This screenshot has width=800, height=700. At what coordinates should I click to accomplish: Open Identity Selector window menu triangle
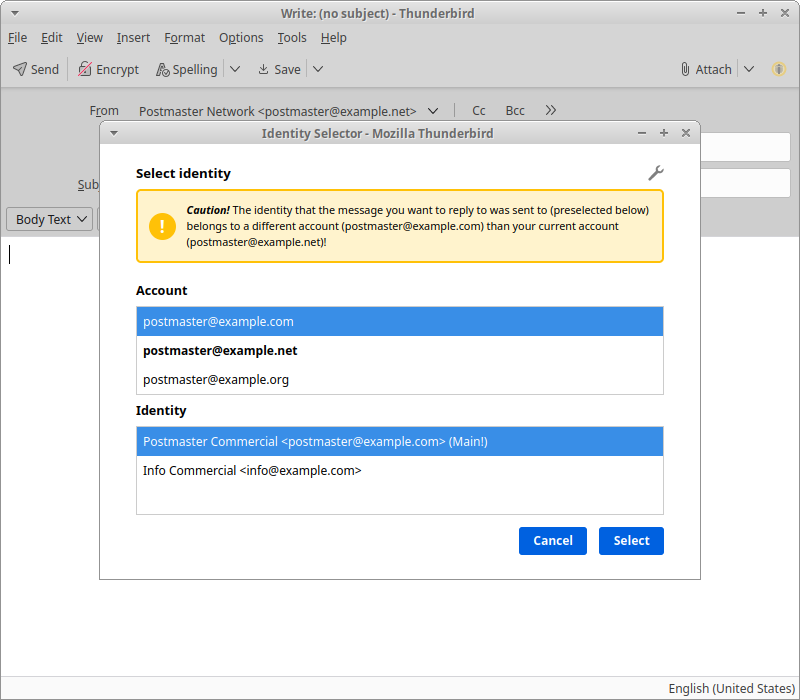point(114,134)
